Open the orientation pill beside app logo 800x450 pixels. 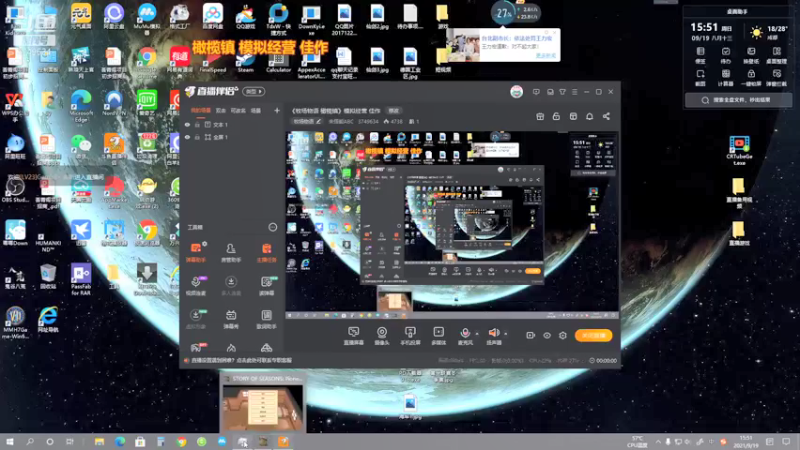click(x=254, y=92)
